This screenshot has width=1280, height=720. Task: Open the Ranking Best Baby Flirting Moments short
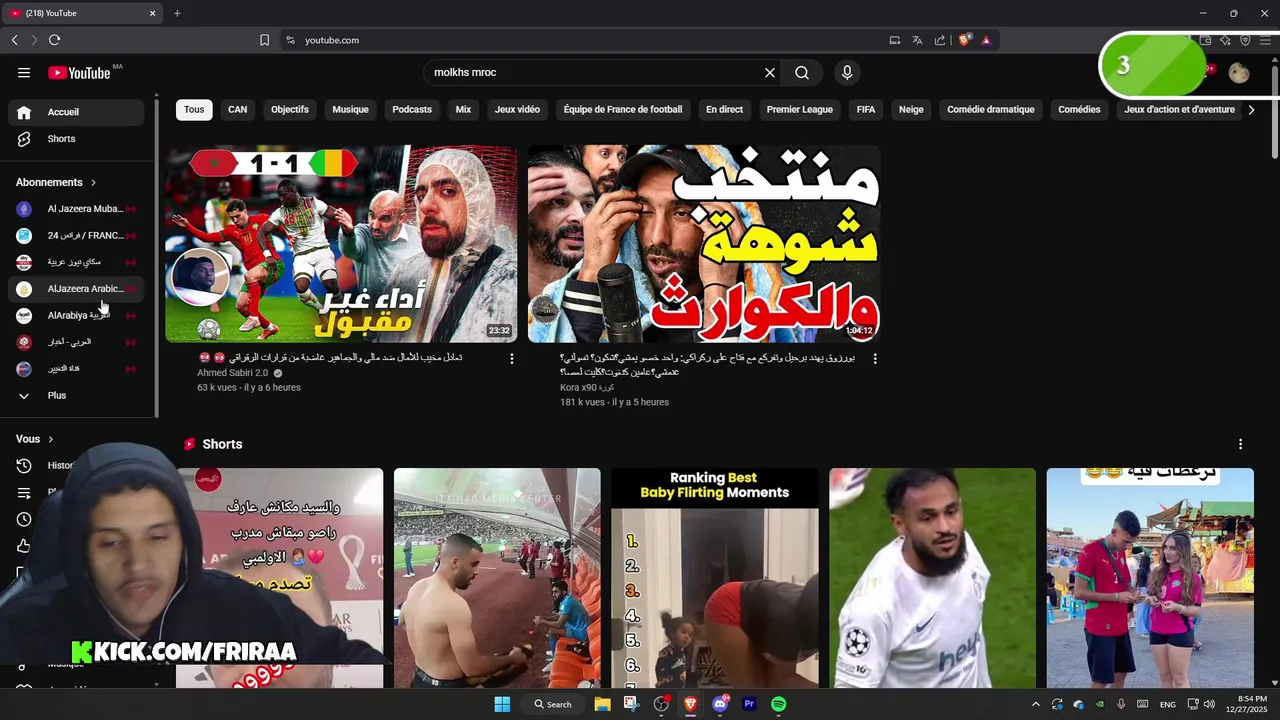(715, 578)
